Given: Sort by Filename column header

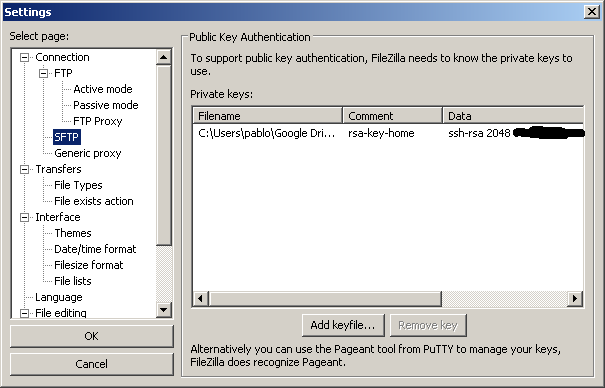Looking at the screenshot, I should click(267, 116).
